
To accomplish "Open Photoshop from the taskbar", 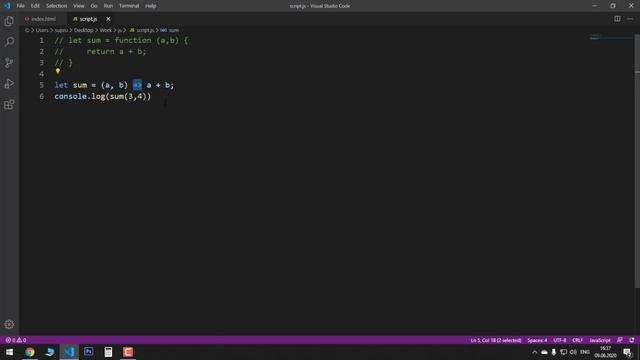I will 89,352.
